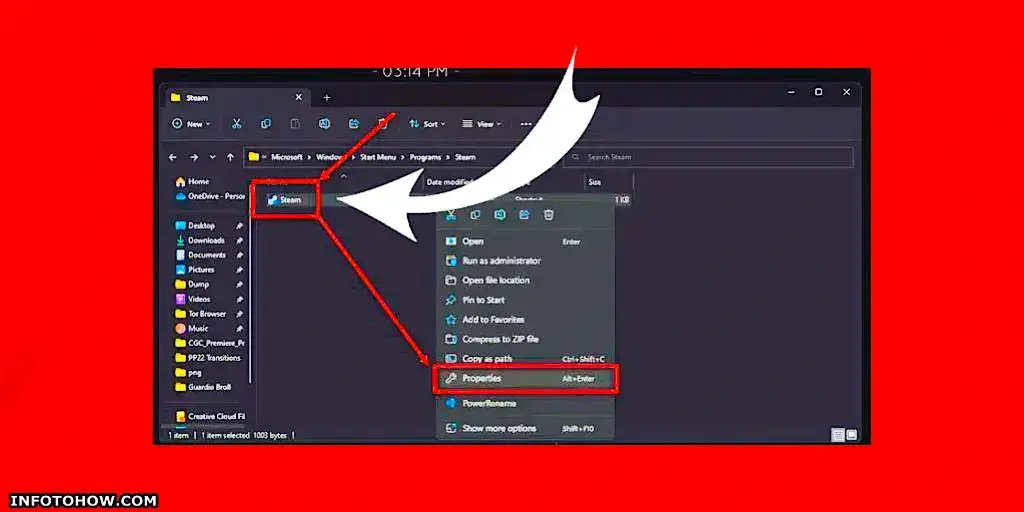Viewport: 1024px width, 512px height.
Task: Open the Sort dropdown
Action: tap(427, 124)
